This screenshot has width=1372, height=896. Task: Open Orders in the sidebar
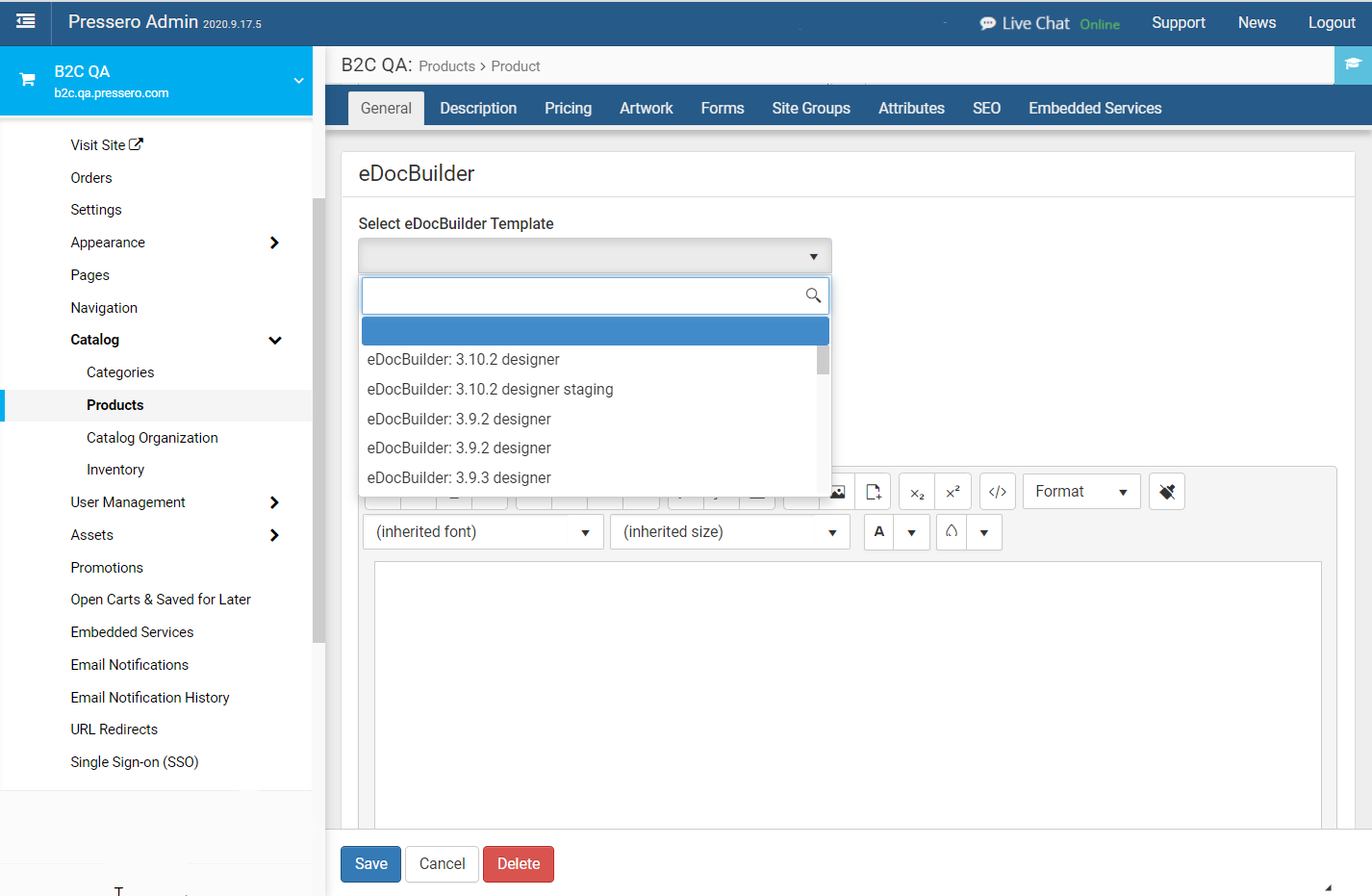[x=91, y=178]
